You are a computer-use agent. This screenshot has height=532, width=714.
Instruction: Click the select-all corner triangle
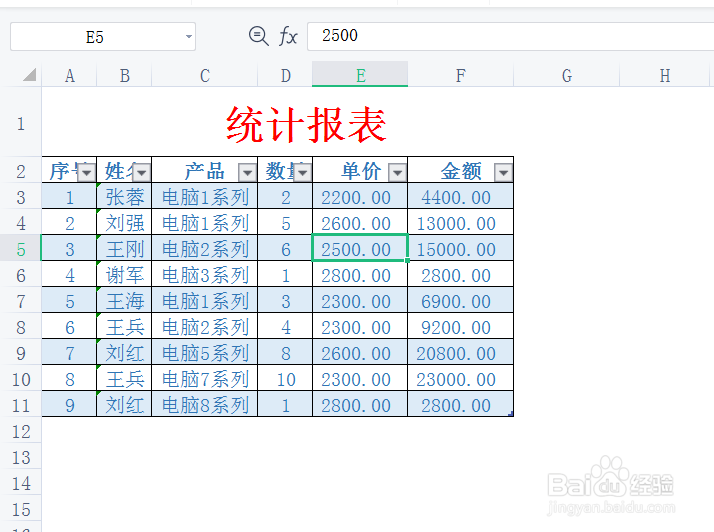pyautogui.click(x=30, y=75)
